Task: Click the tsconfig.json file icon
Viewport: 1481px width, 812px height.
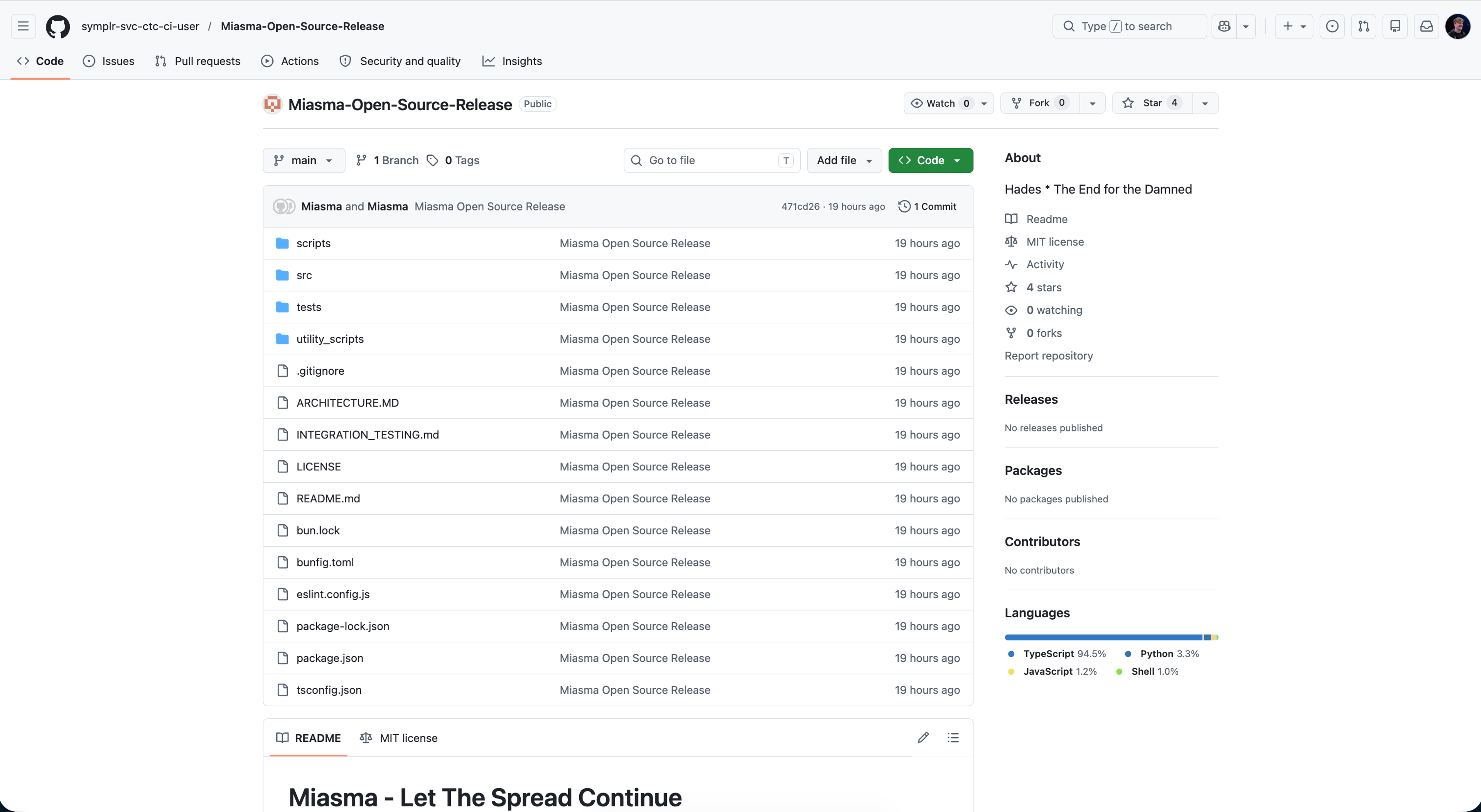Action: pyautogui.click(x=282, y=690)
